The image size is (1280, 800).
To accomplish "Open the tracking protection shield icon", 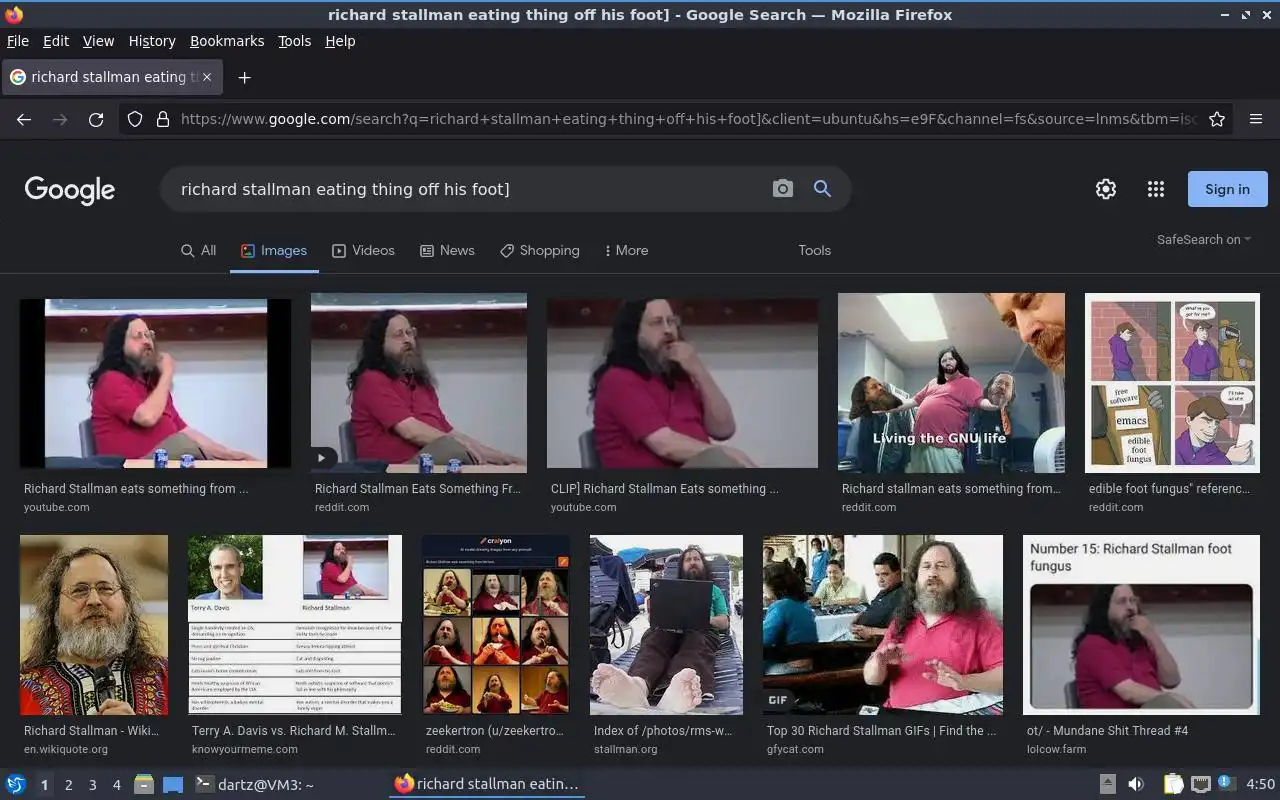I will tap(135, 119).
